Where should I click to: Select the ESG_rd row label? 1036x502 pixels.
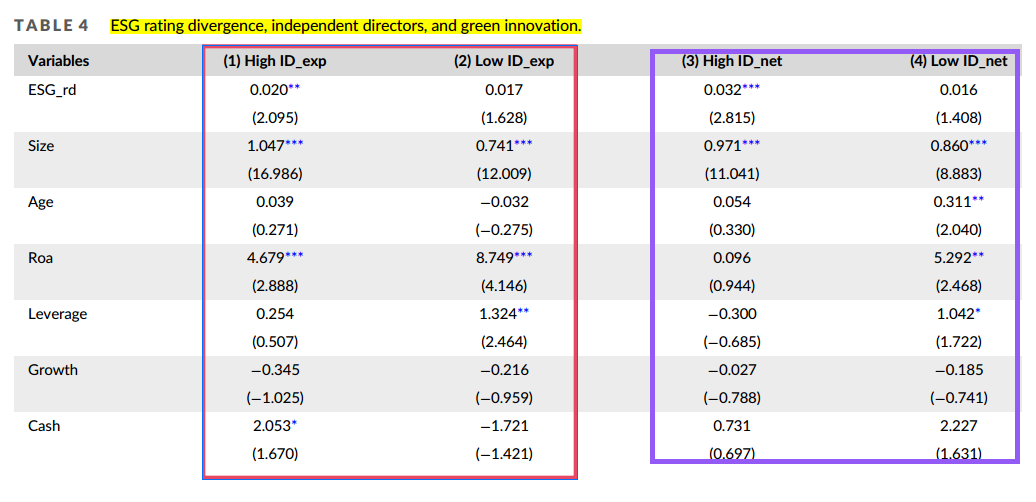(x=52, y=90)
